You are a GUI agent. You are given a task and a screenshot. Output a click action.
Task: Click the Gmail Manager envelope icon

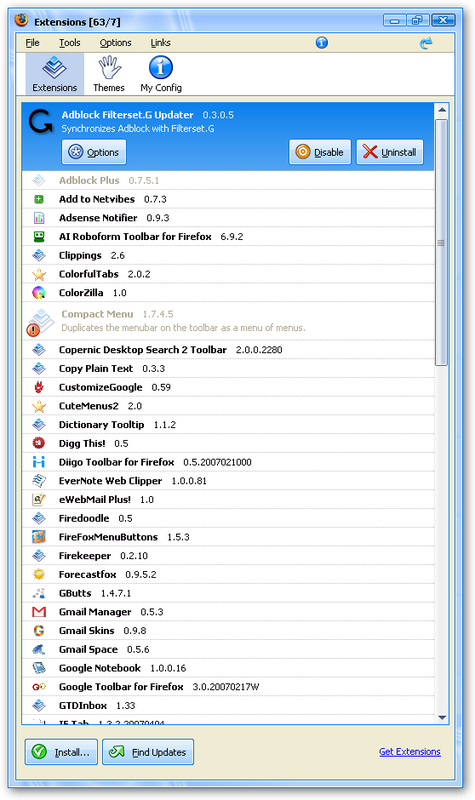point(39,612)
